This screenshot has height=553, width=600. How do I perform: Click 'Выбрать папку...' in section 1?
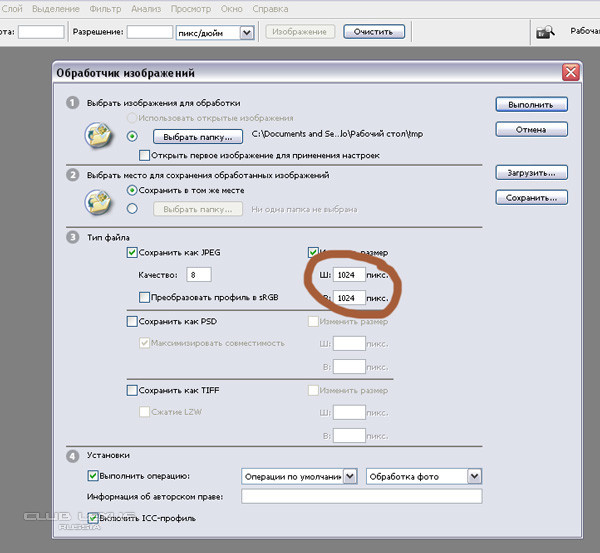198,135
